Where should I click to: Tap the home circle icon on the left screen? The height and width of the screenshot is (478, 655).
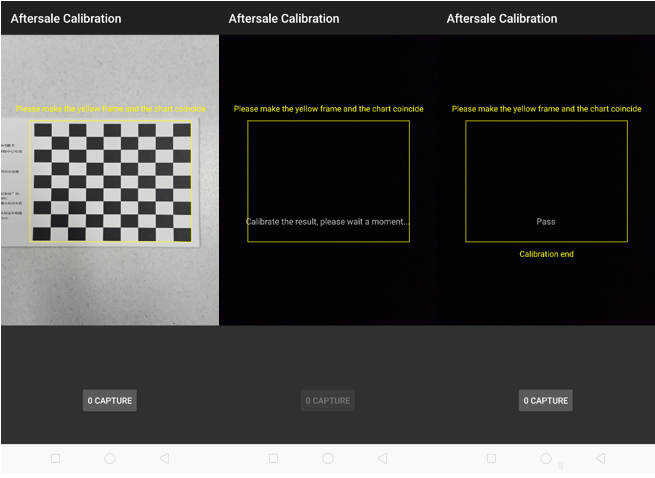[x=110, y=458]
